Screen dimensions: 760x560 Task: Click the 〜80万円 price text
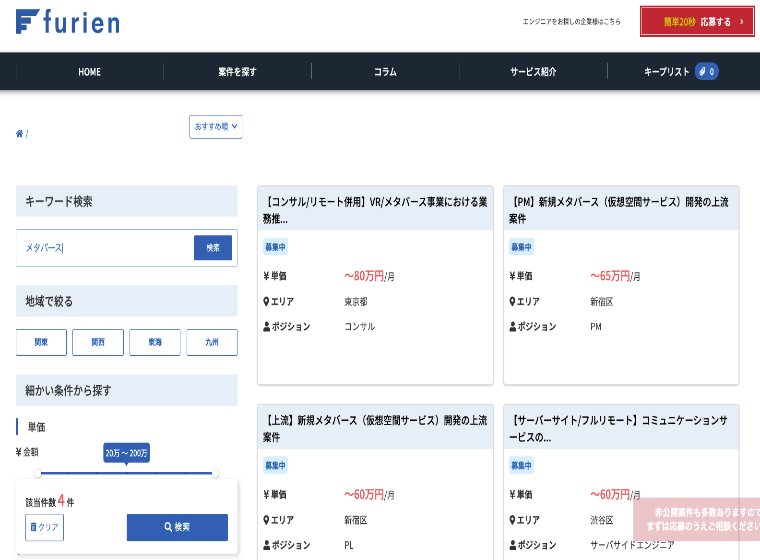click(364, 276)
